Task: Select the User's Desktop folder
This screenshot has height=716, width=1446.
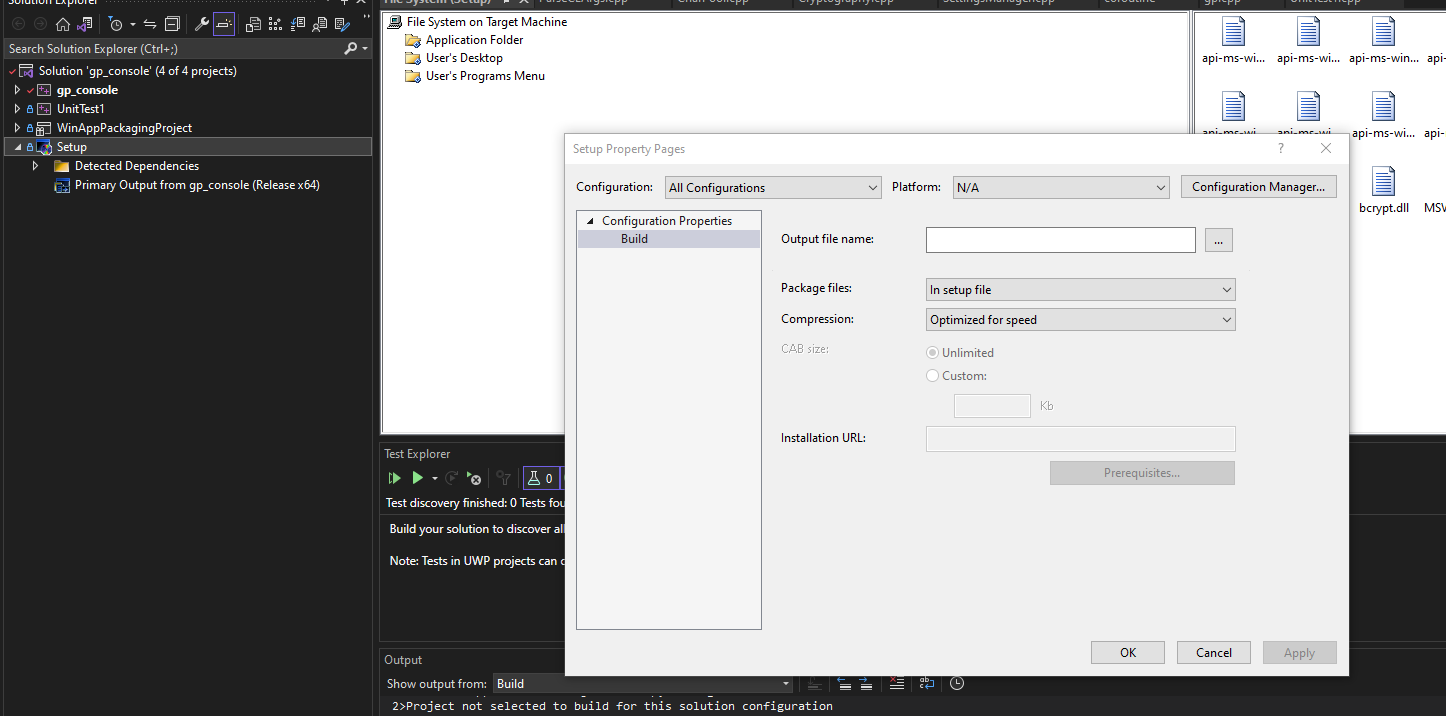Action: coord(464,58)
